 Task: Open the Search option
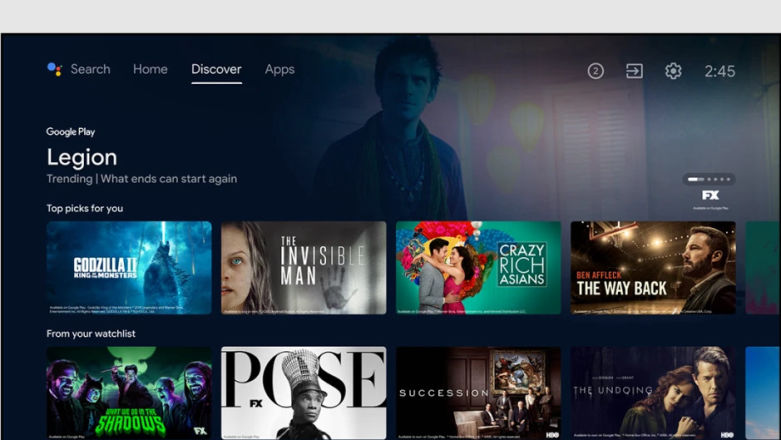click(90, 69)
